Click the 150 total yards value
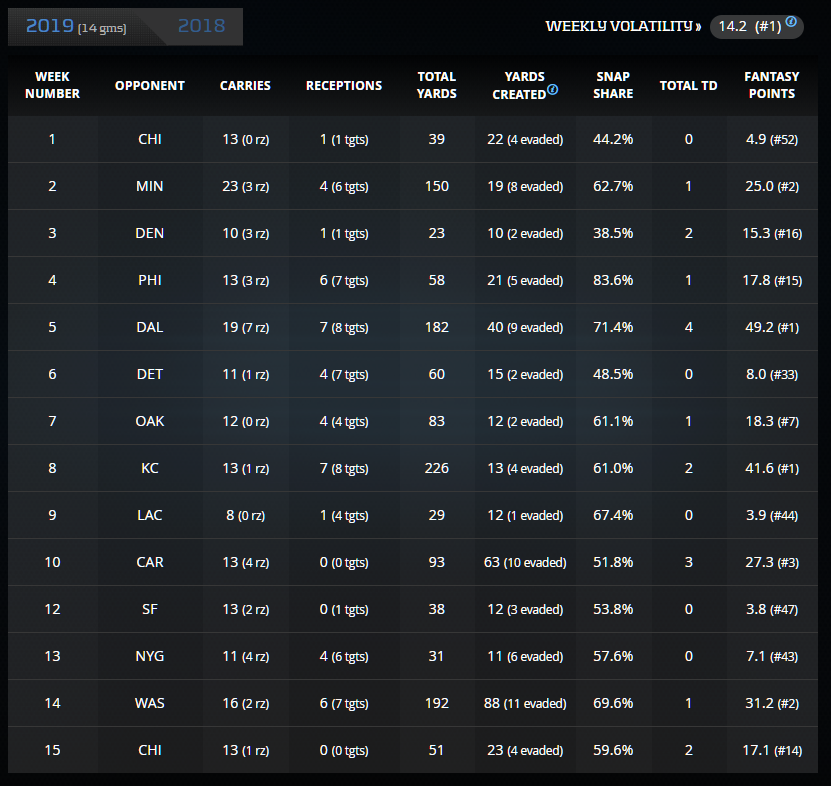This screenshot has width=831, height=786. coord(437,186)
